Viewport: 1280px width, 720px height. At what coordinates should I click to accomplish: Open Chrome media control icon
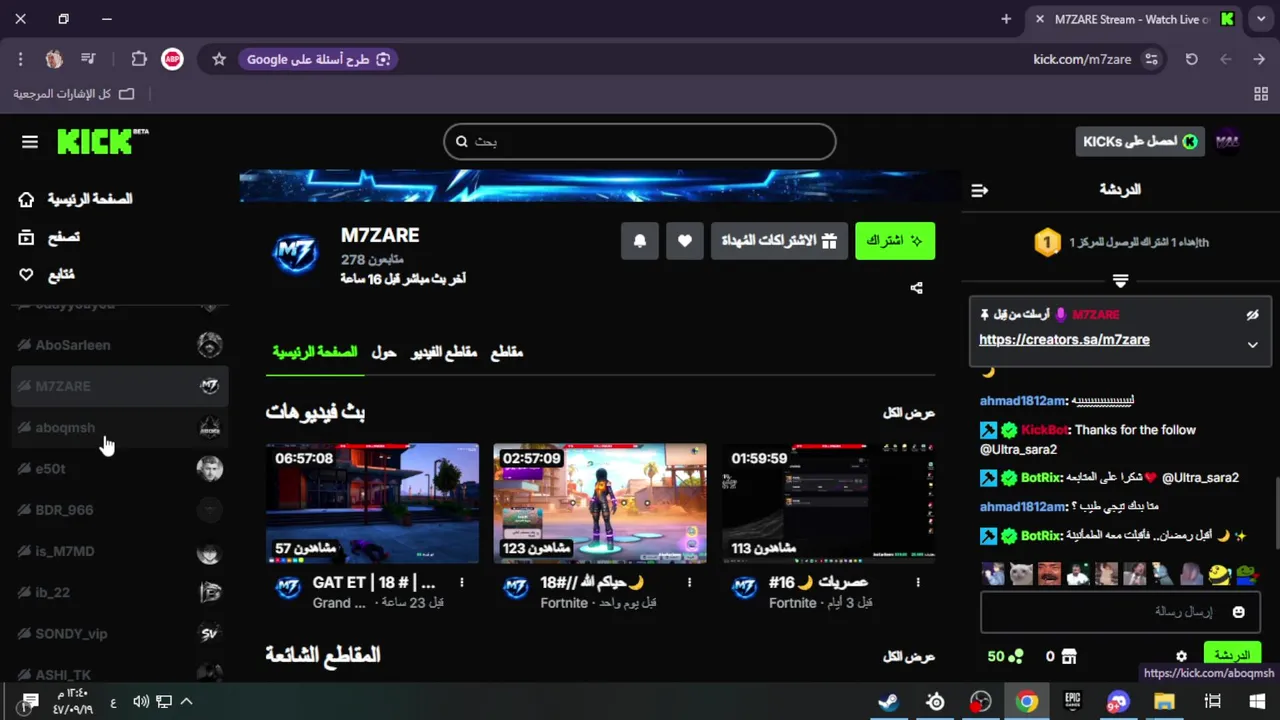coord(88,59)
